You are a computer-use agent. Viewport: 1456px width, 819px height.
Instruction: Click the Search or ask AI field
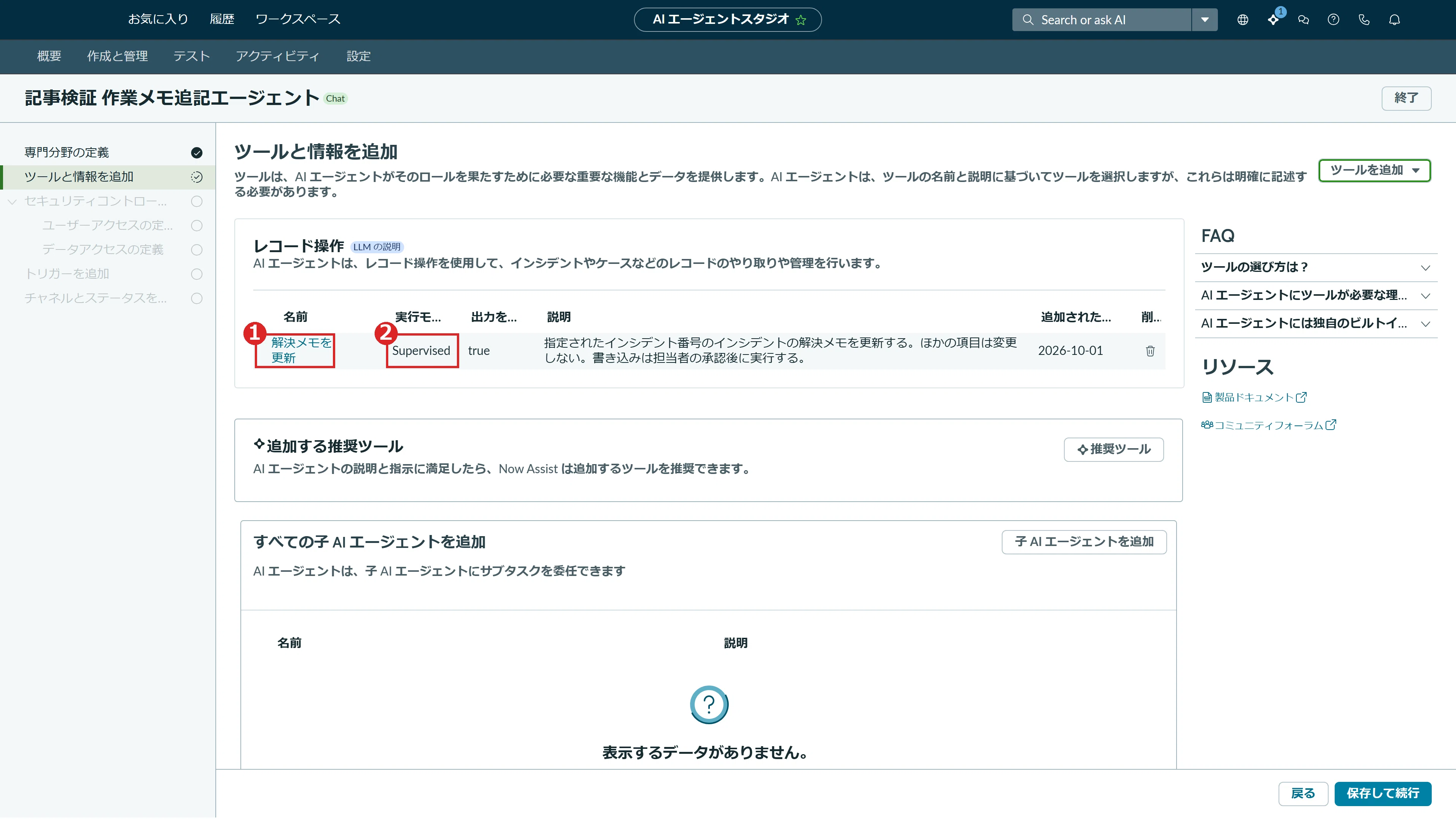coord(1101,20)
